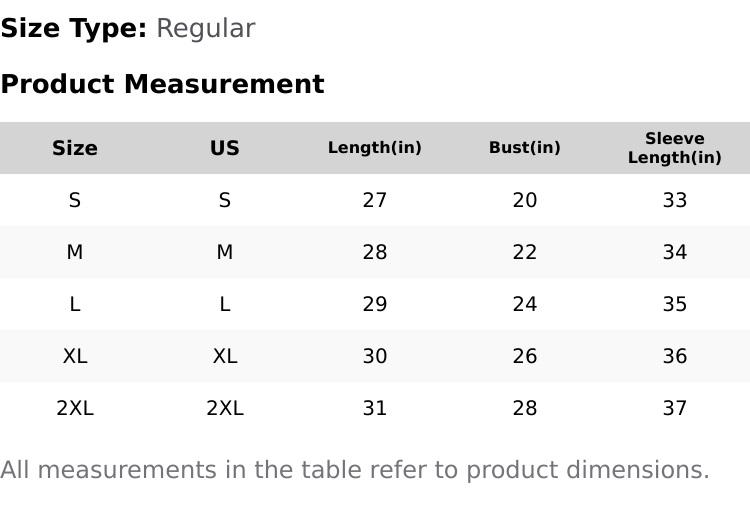Click length value 30 for size XL

(375, 356)
